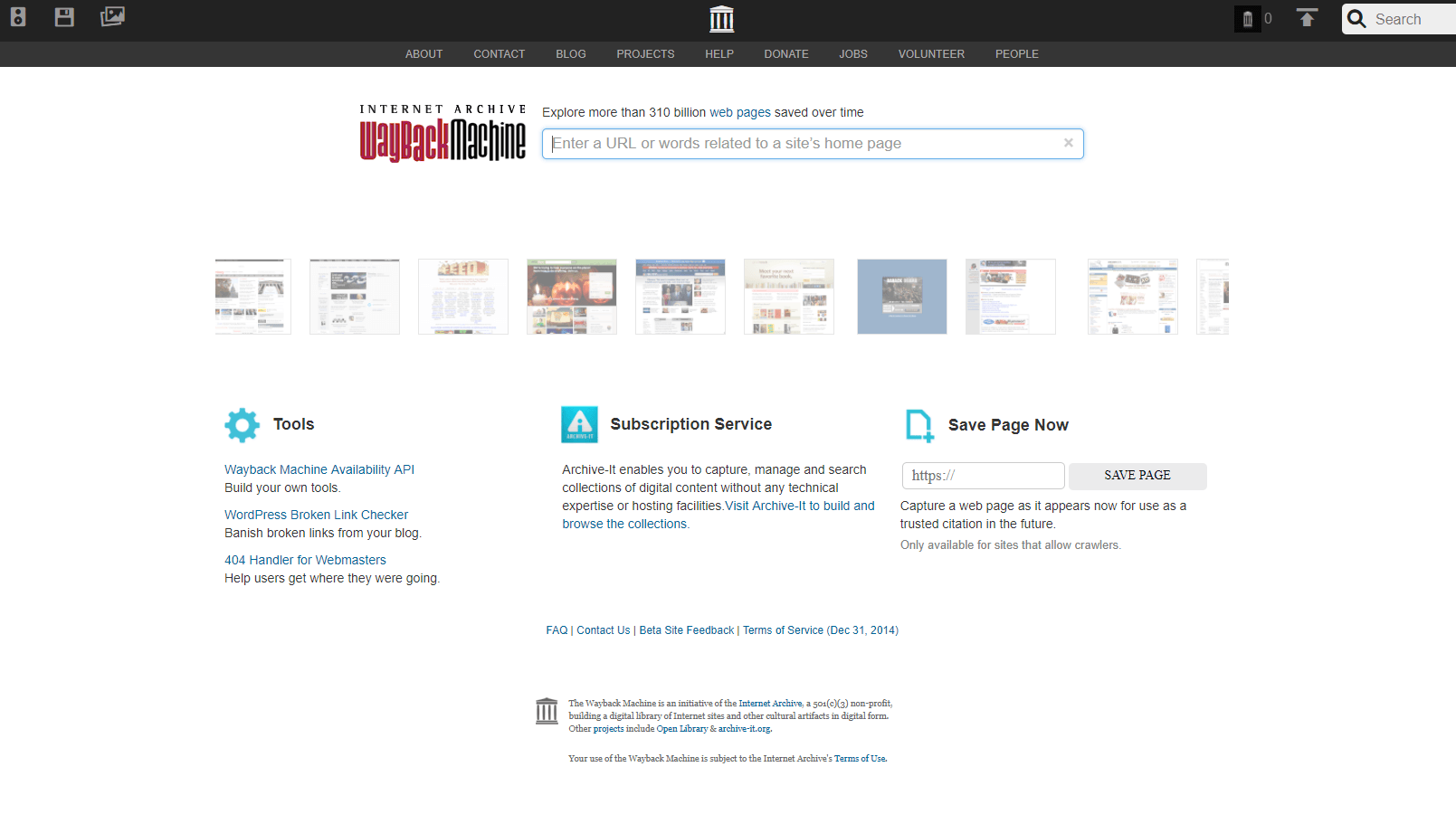Click the images icon in top bar
This screenshot has width=1456, height=814.
(112, 16)
